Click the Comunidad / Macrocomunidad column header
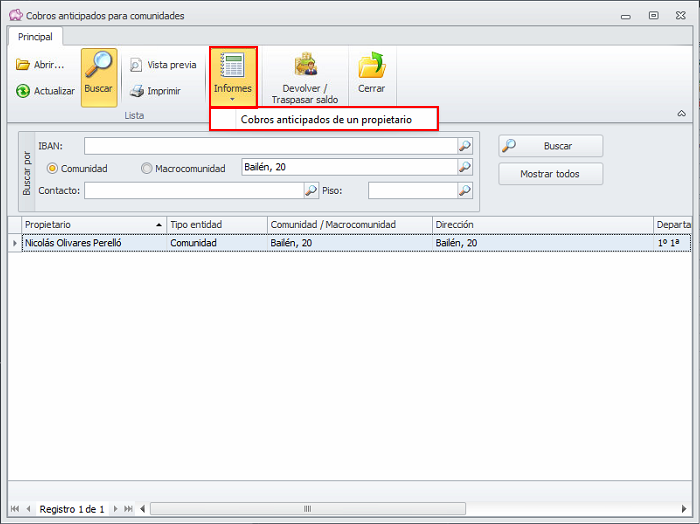Image resolution: width=700 pixels, height=524 pixels. pyautogui.click(x=350, y=225)
